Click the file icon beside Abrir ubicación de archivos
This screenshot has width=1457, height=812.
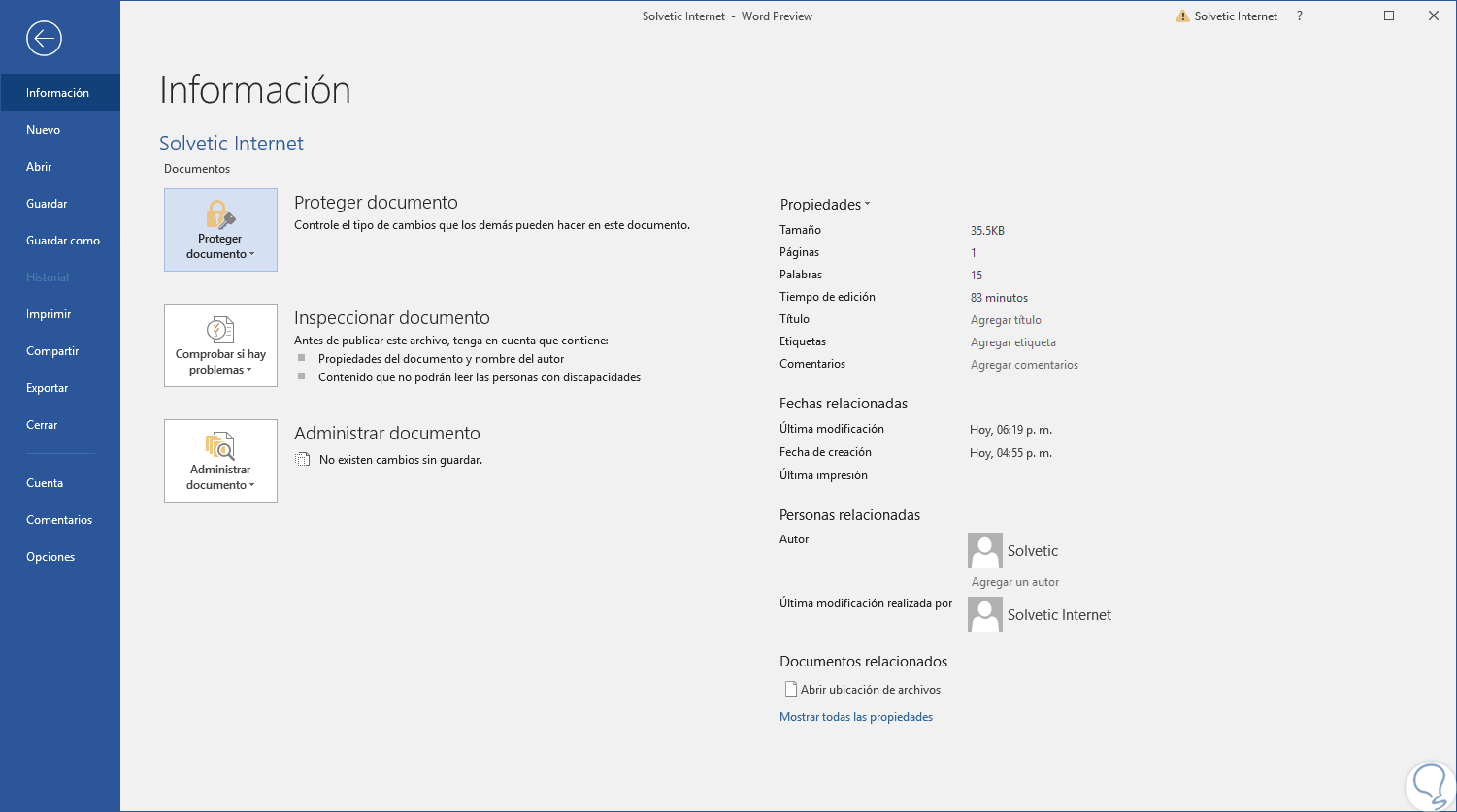(790, 690)
